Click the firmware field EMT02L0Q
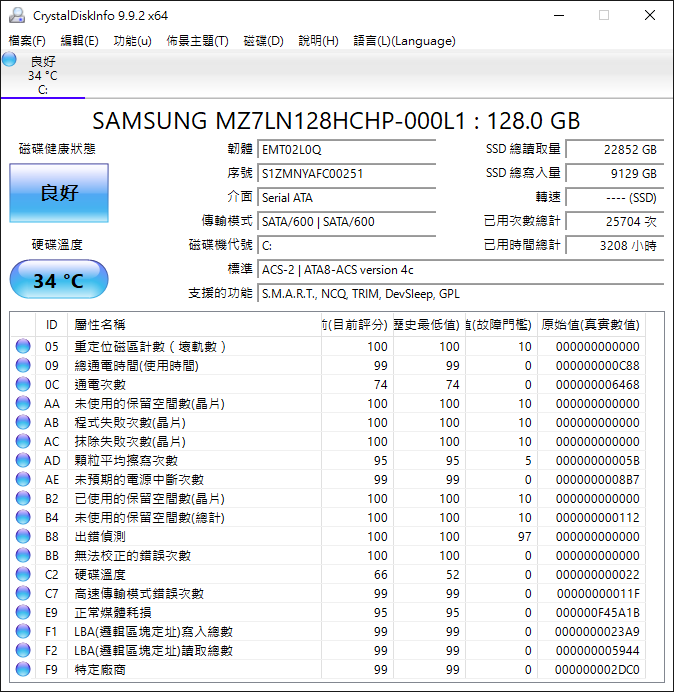This screenshot has width=674, height=692. point(347,150)
